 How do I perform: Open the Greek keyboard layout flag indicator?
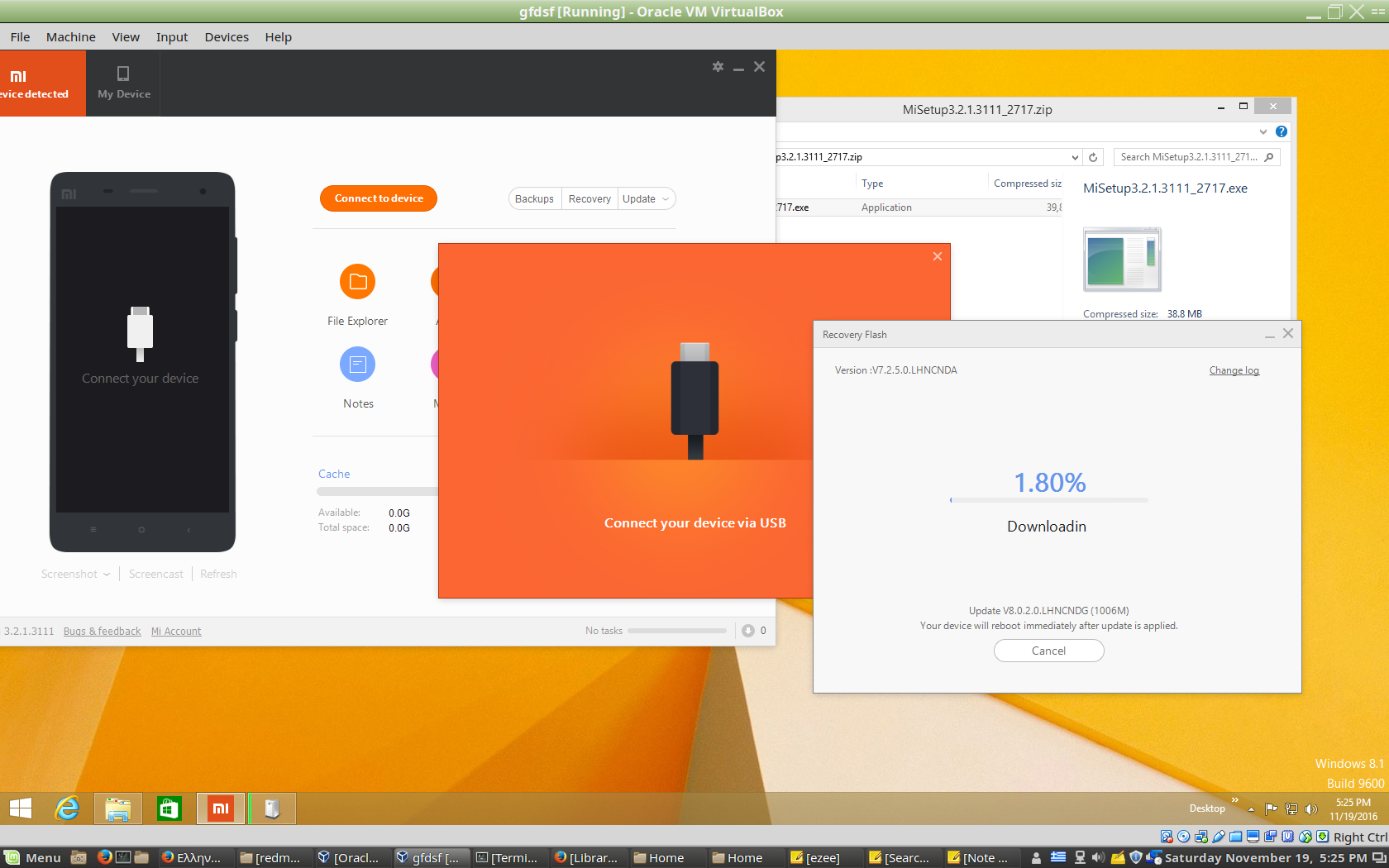tap(1058, 857)
